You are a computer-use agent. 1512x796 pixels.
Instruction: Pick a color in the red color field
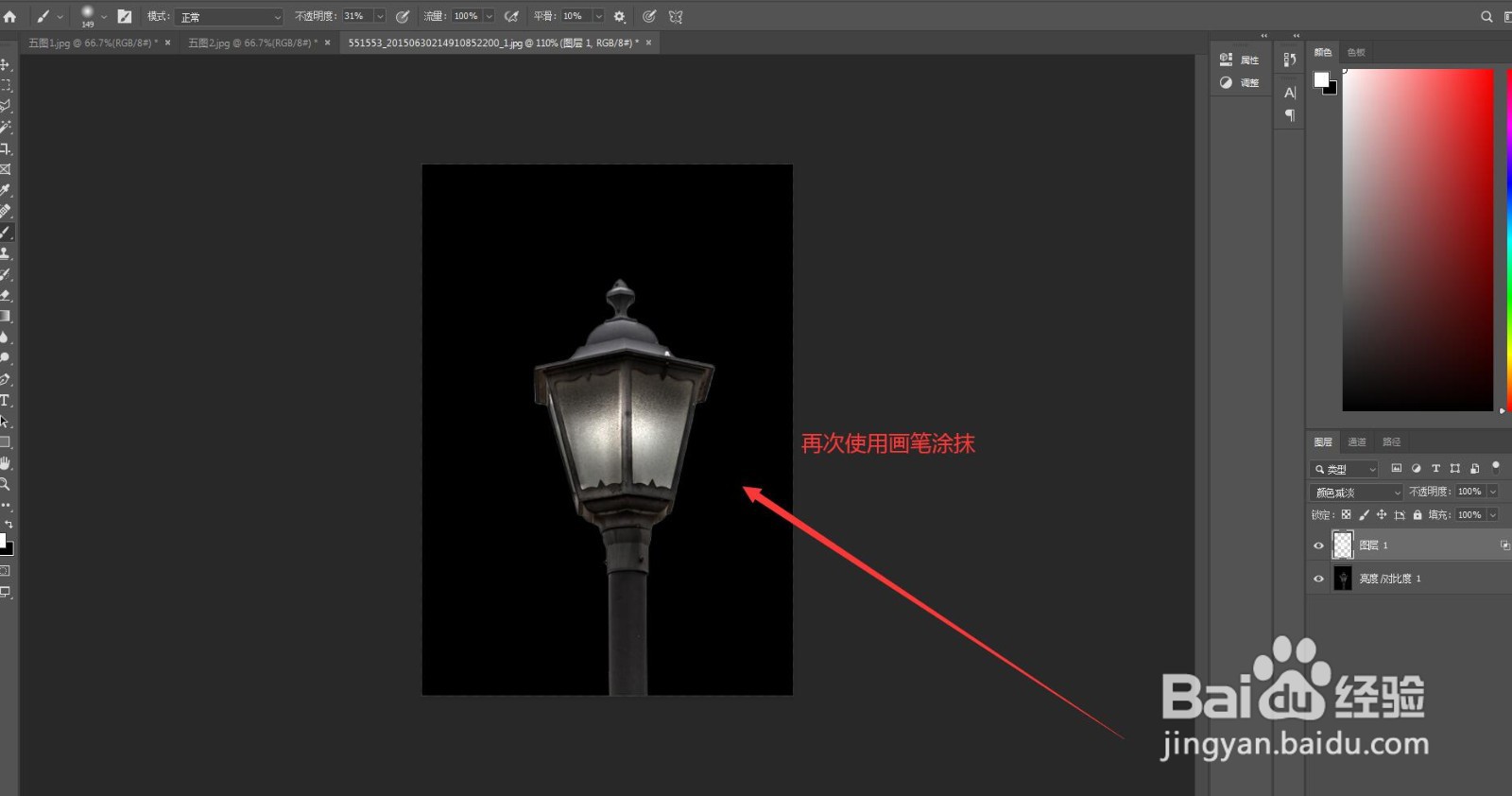pos(1417,240)
